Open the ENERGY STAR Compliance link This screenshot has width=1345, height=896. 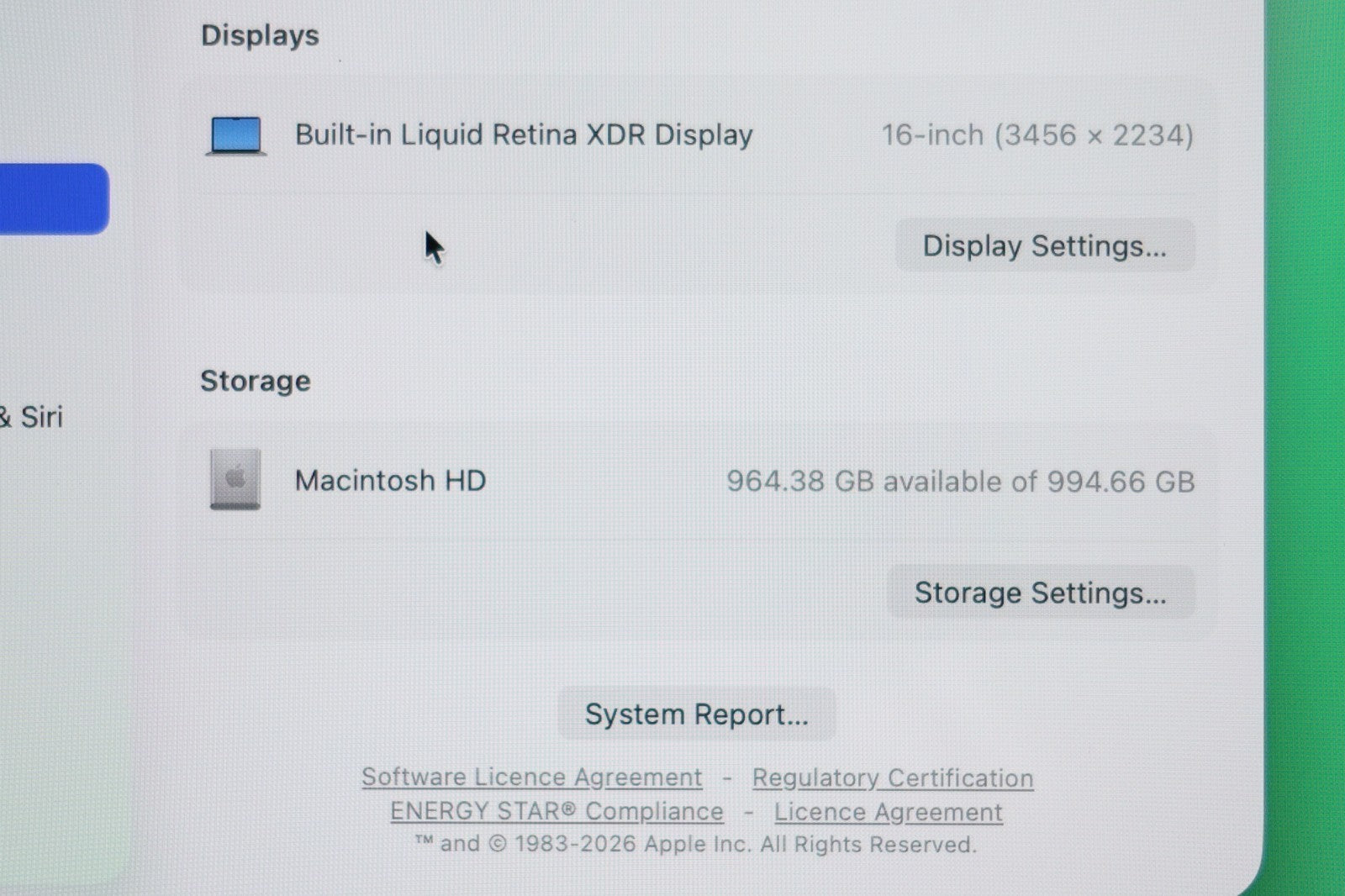point(556,812)
